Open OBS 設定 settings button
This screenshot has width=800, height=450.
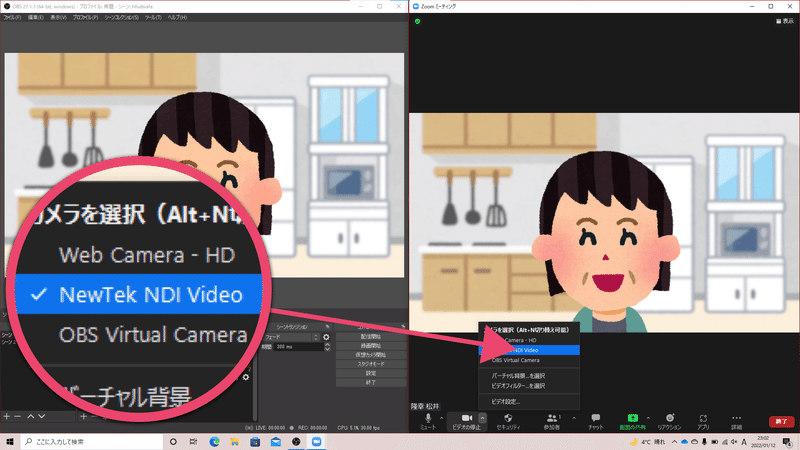[371, 373]
